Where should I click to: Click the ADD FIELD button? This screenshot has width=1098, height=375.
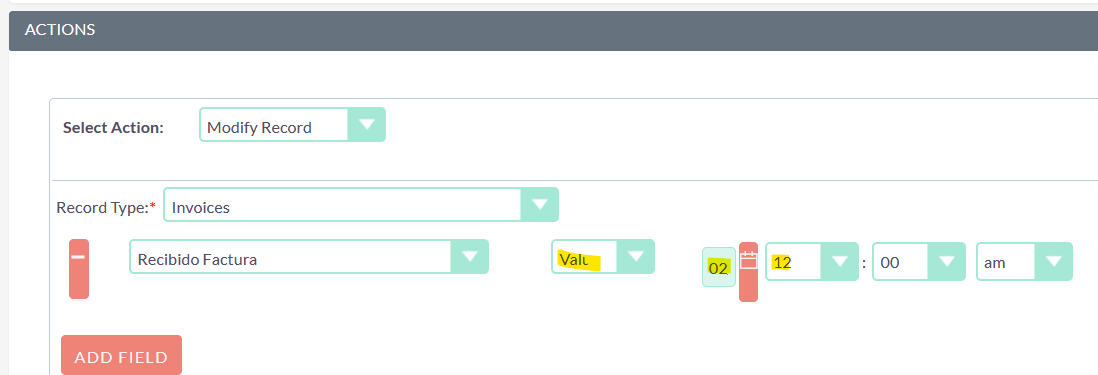(121, 355)
